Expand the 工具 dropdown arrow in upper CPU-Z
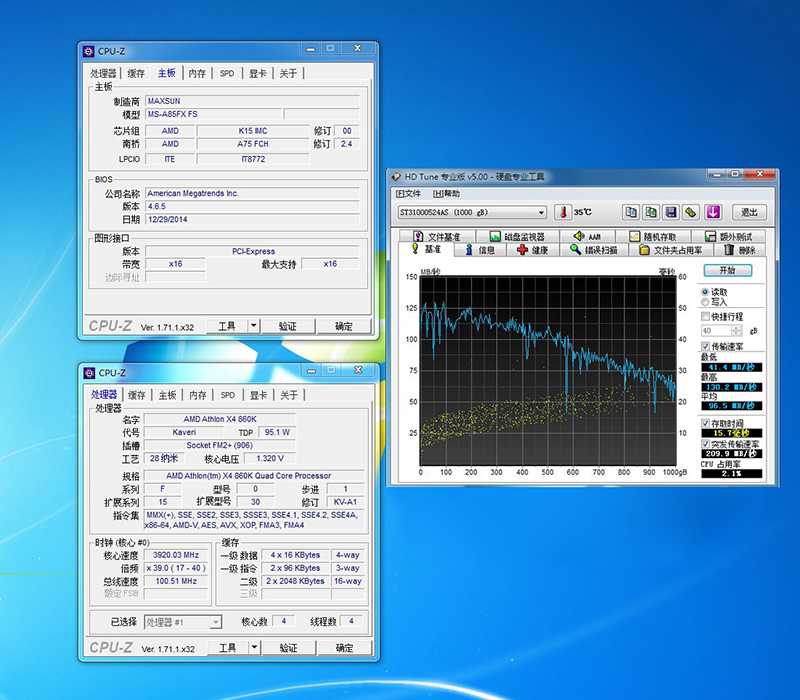 pyautogui.click(x=254, y=326)
